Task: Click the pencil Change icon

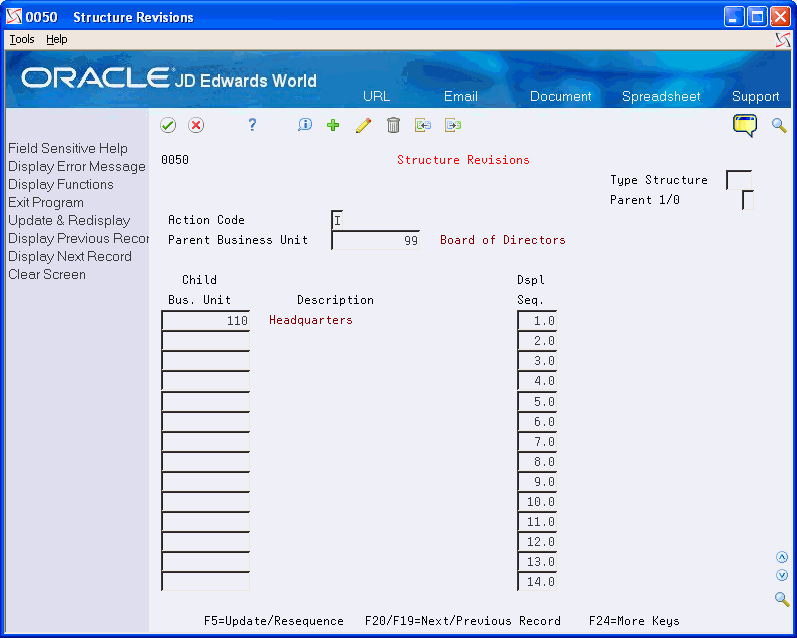Action: tap(363, 125)
